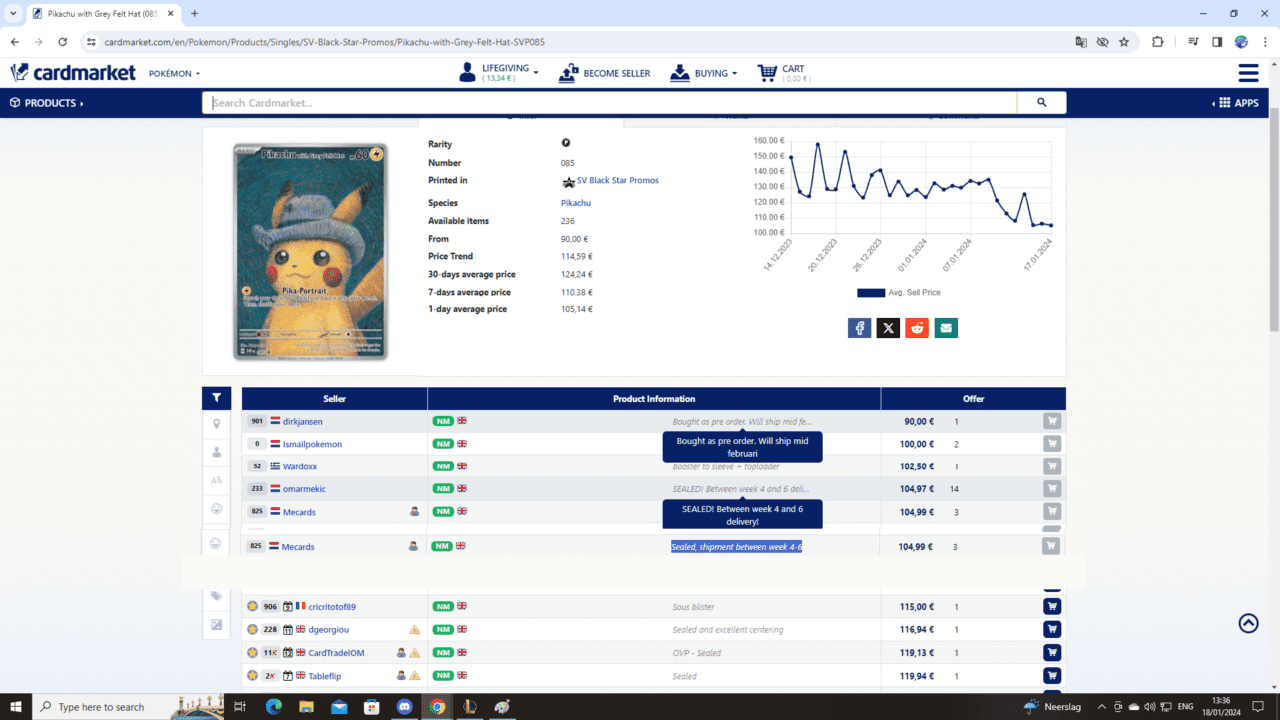Add CardTradeIOM's 119,13 € offer to cart

(x=1052, y=653)
